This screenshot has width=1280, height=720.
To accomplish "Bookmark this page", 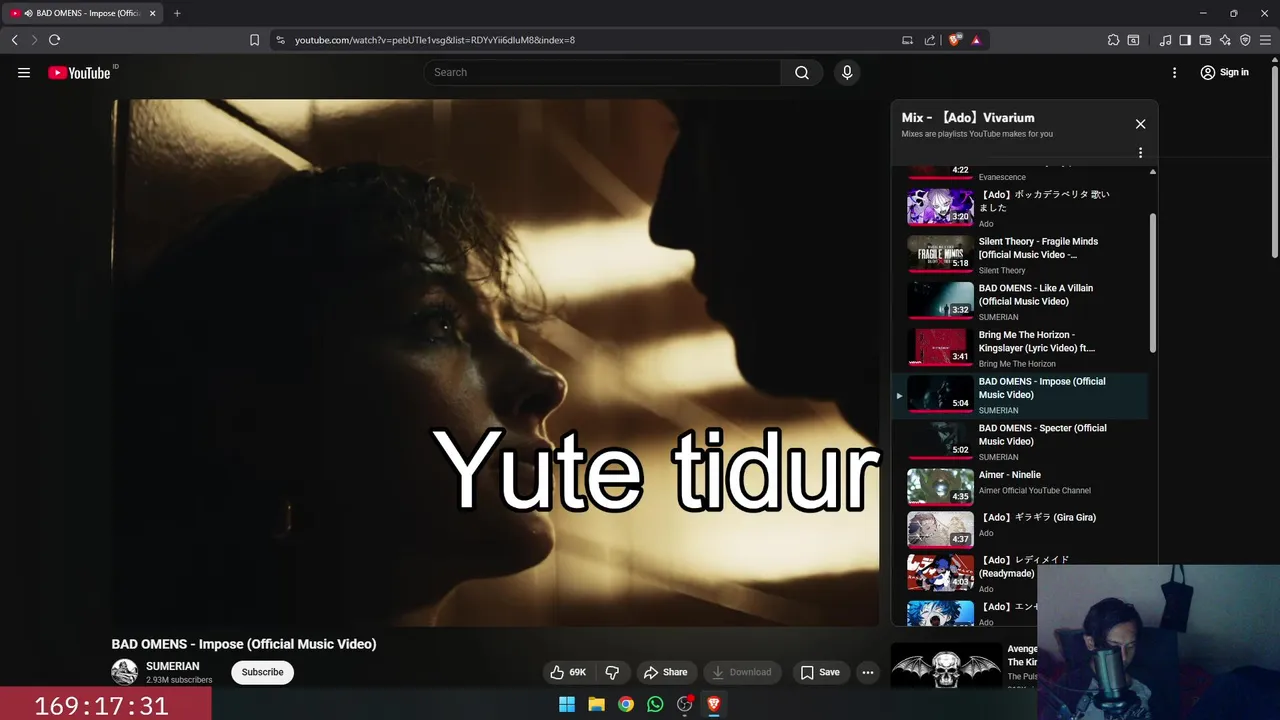I will tap(254, 40).
